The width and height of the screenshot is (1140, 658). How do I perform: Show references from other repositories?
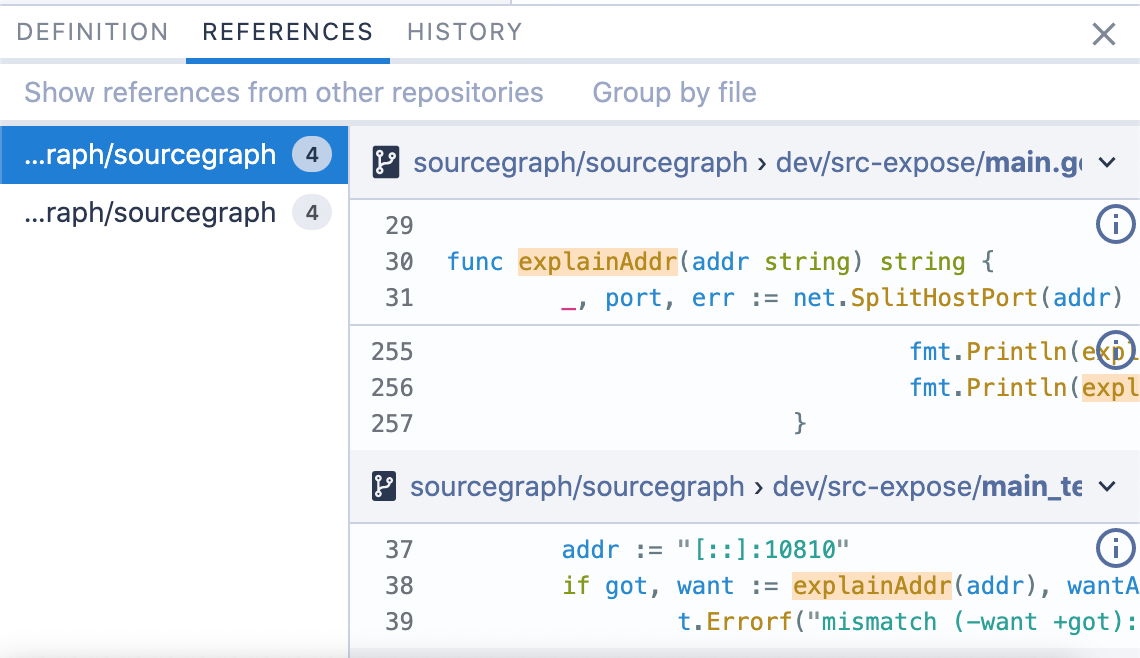[x=283, y=93]
